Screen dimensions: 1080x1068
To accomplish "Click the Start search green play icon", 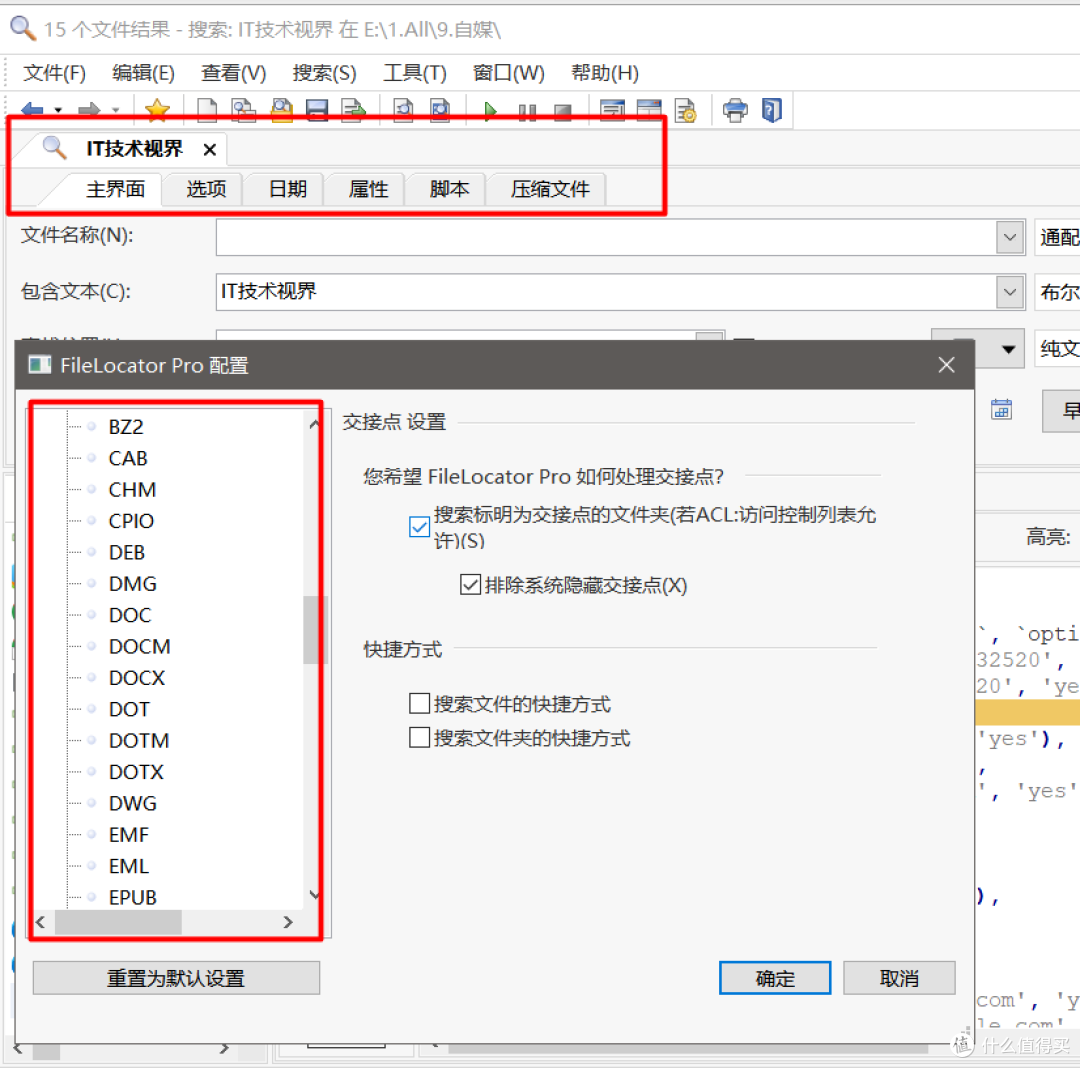I will (490, 111).
